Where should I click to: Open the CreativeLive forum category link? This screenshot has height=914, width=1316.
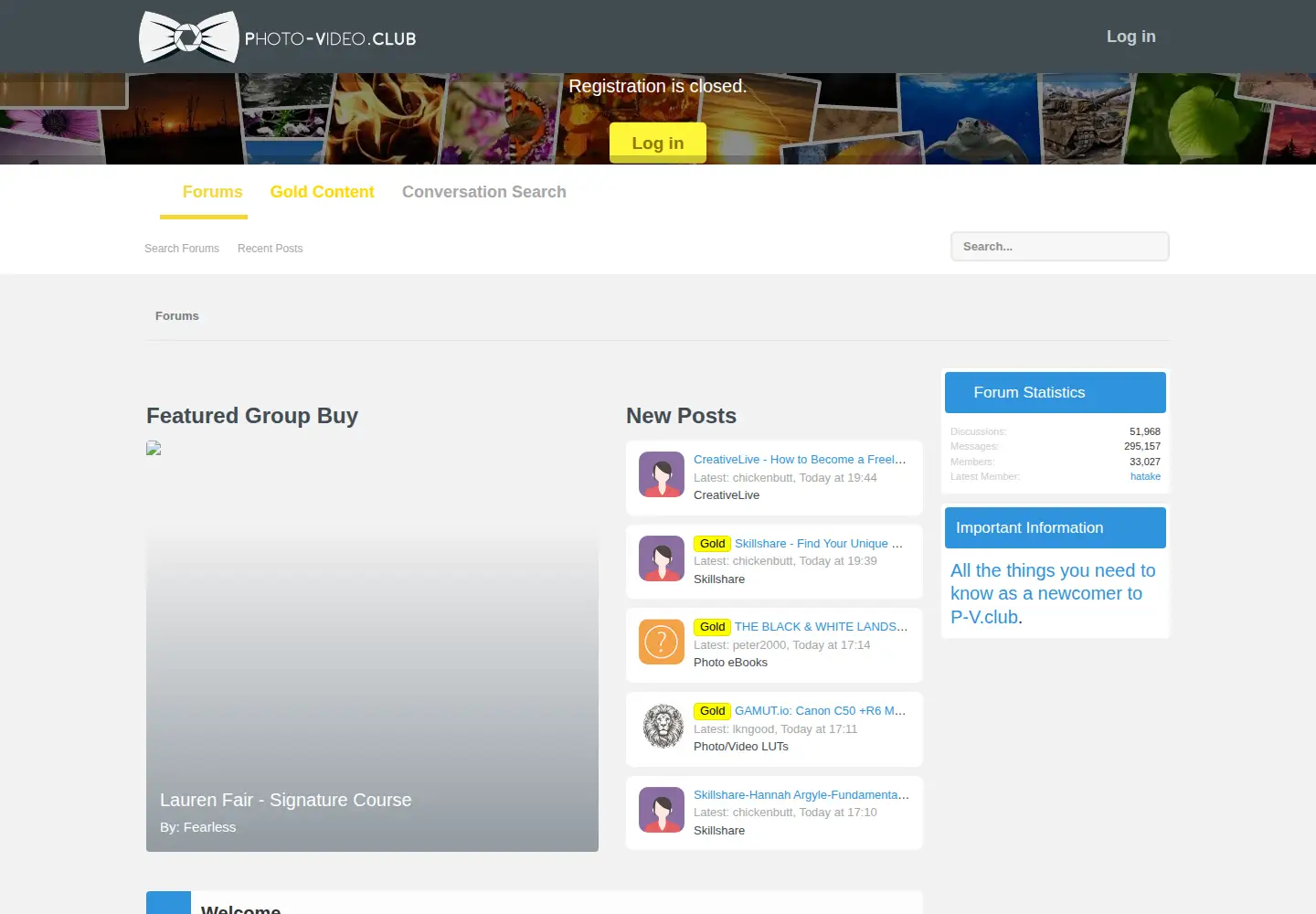(727, 495)
